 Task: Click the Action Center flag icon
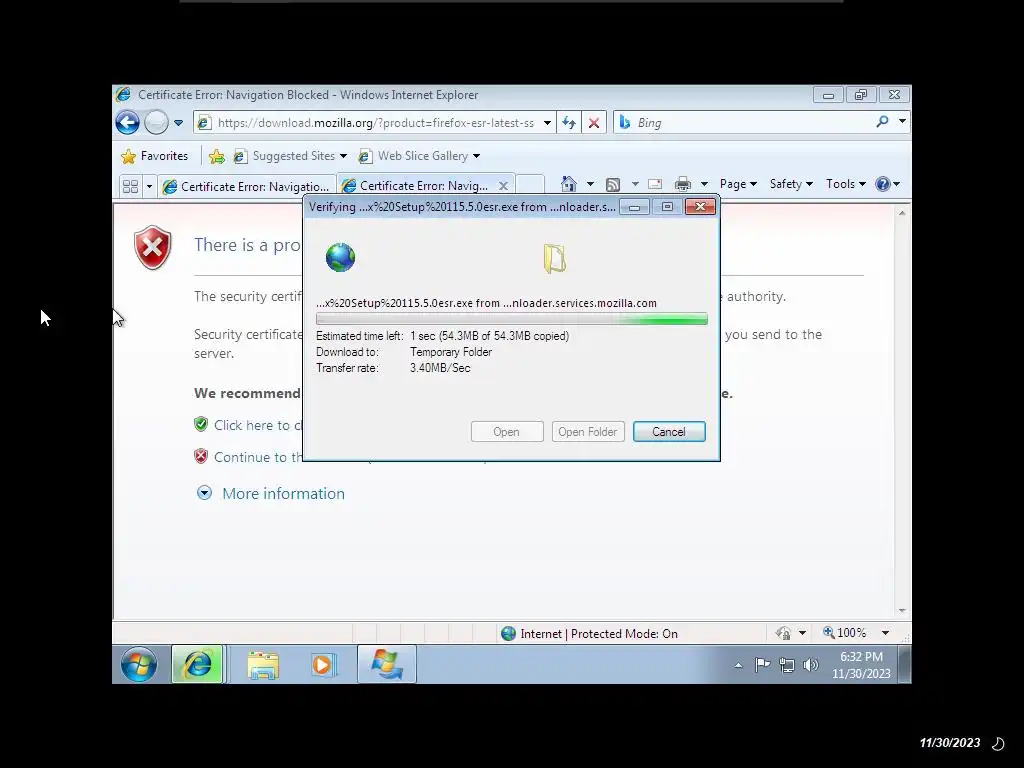762,665
